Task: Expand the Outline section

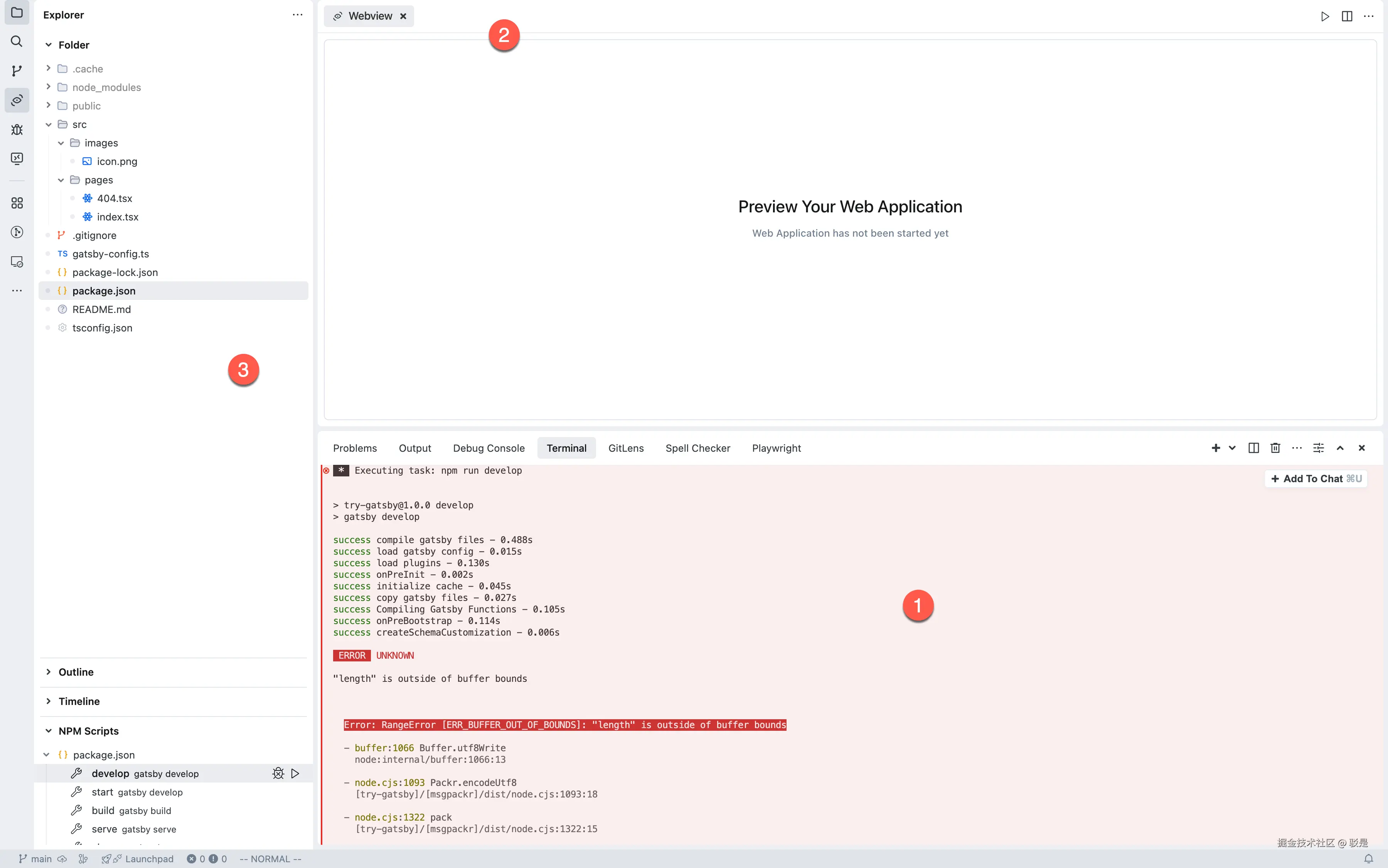Action: pyautogui.click(x=76, y=672)
